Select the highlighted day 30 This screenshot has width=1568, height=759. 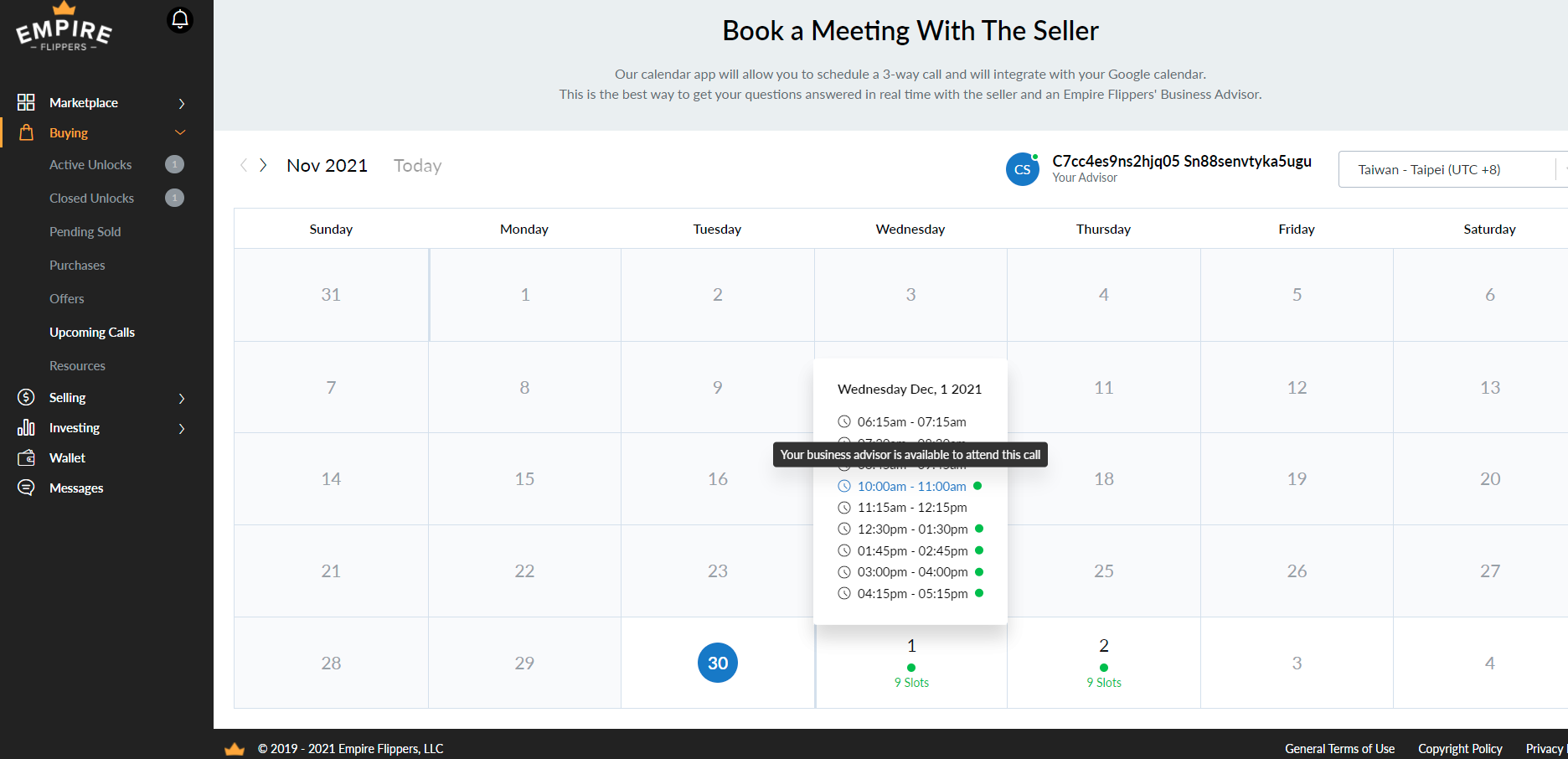pyautogui.click(x=718, y=663)
